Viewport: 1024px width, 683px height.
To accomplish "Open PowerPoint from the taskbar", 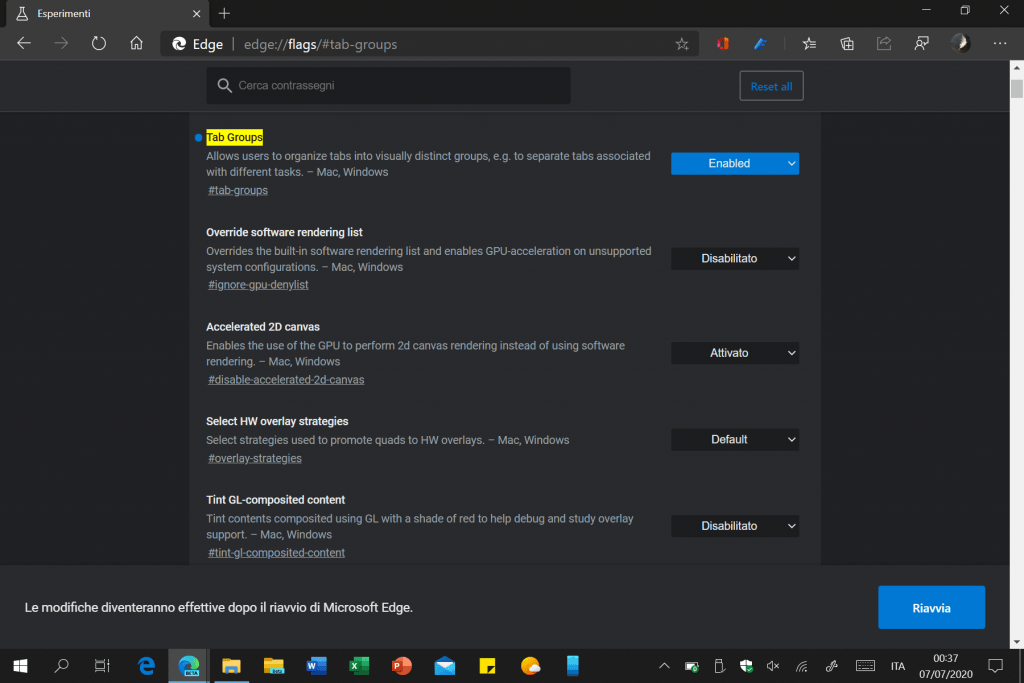I will pos(402,666).
